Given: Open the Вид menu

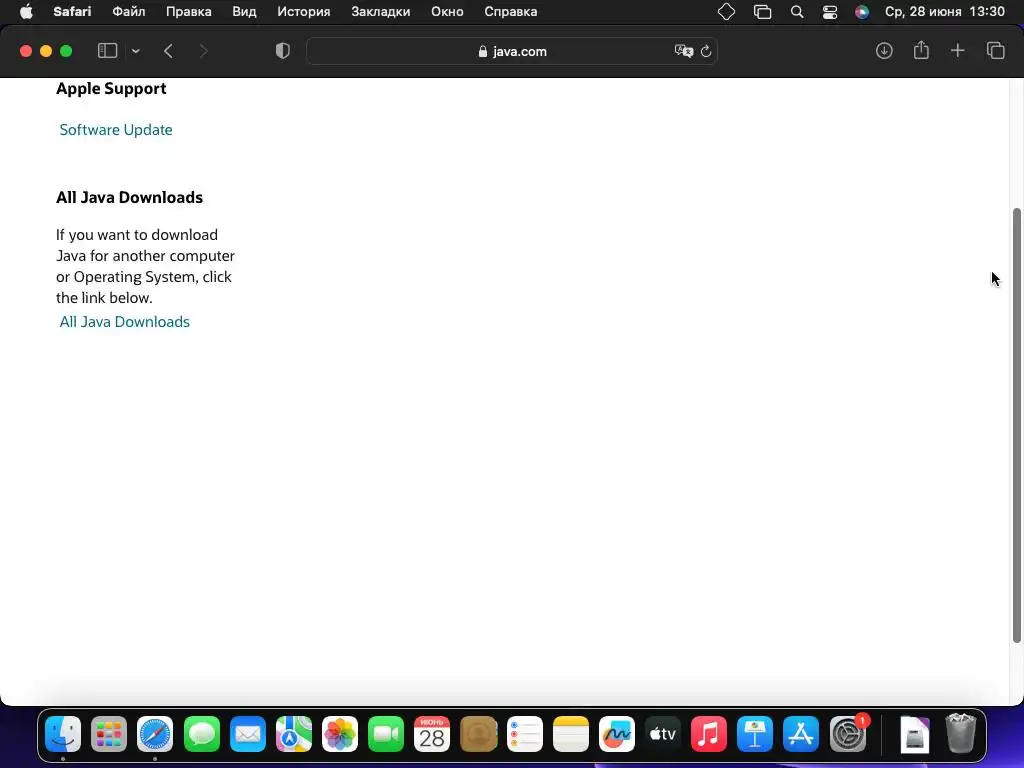Looking at the screenshot, I should click(244, 12).
